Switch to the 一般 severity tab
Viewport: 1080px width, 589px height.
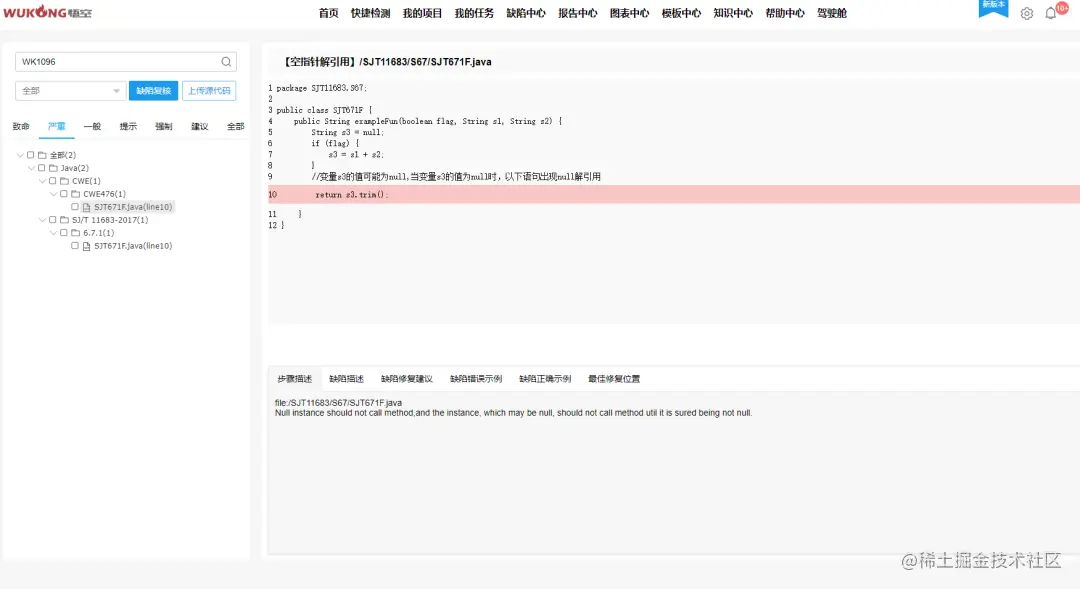point(92,127)
